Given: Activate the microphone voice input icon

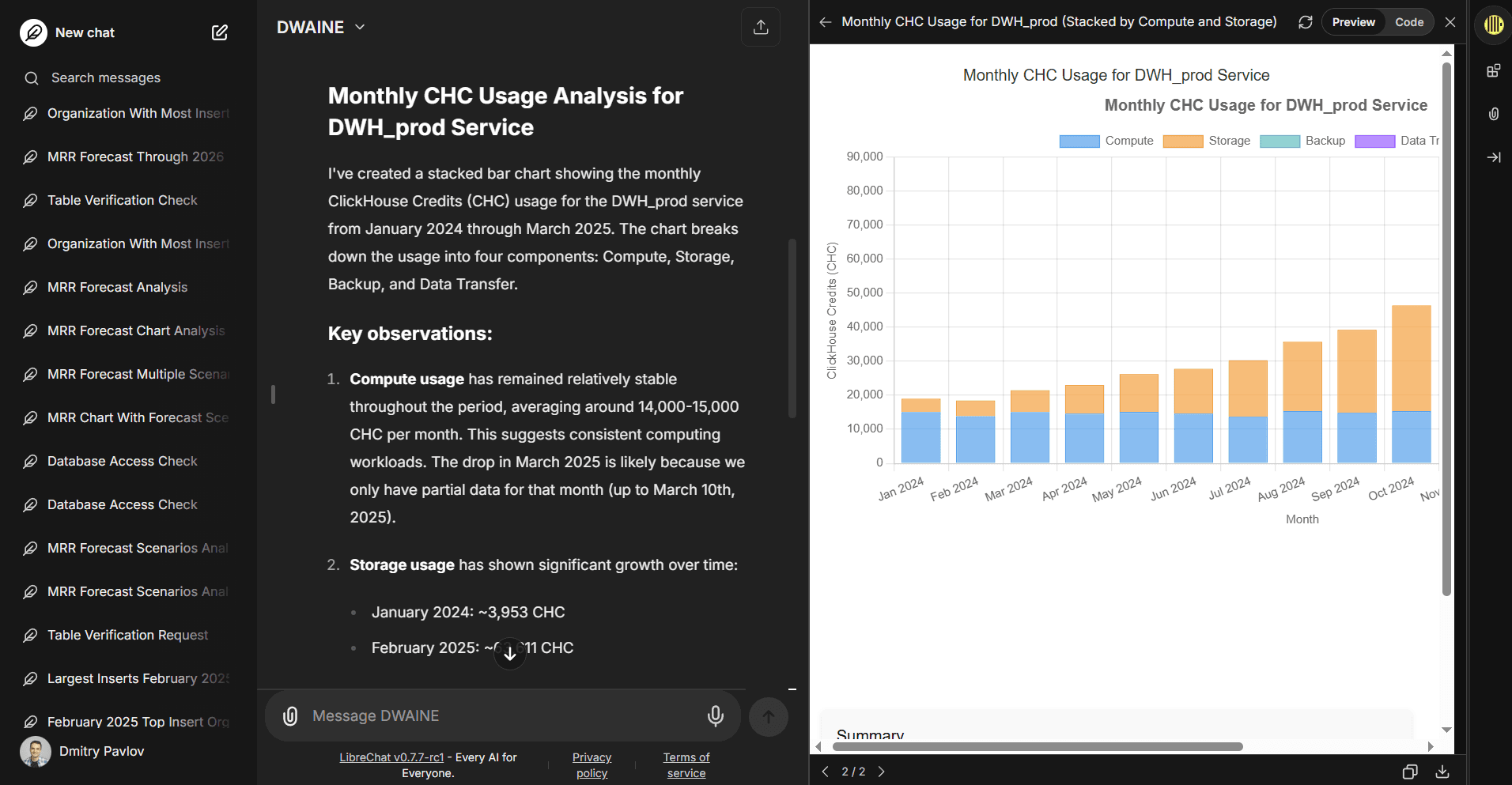Looking at the screenshot, I should [x=715, y=715].
